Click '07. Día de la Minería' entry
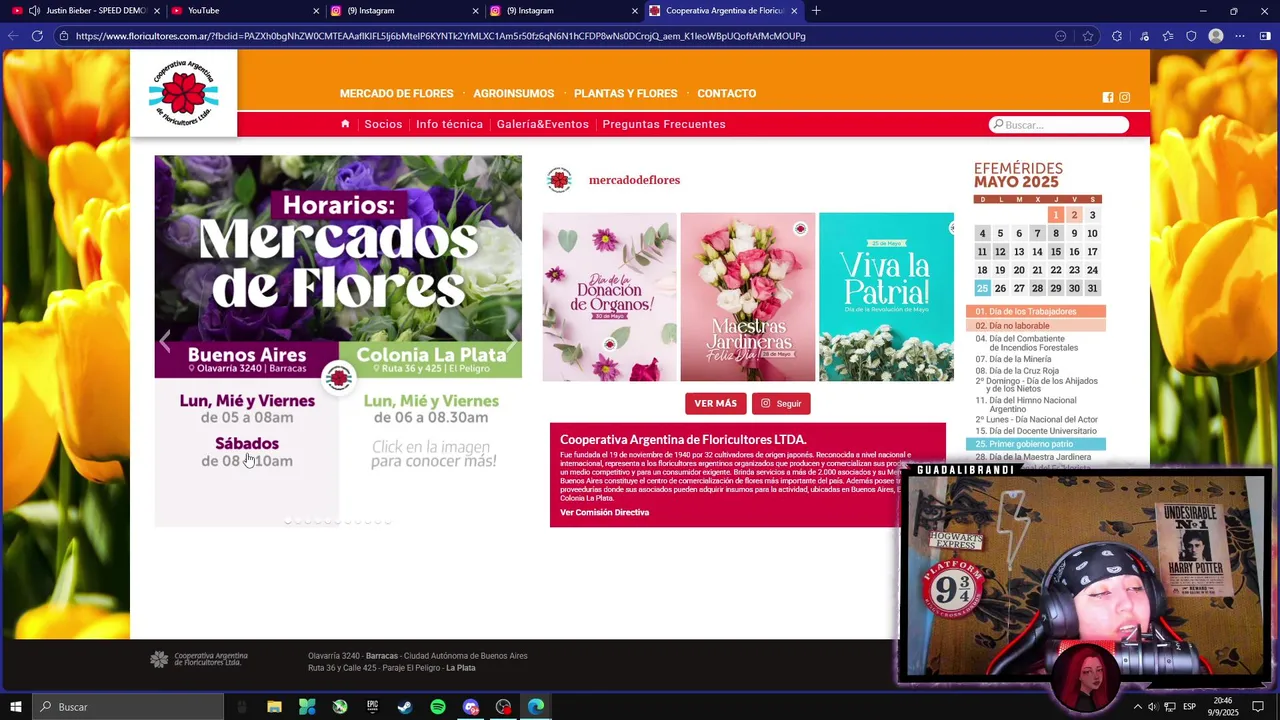 (1014, 359)
